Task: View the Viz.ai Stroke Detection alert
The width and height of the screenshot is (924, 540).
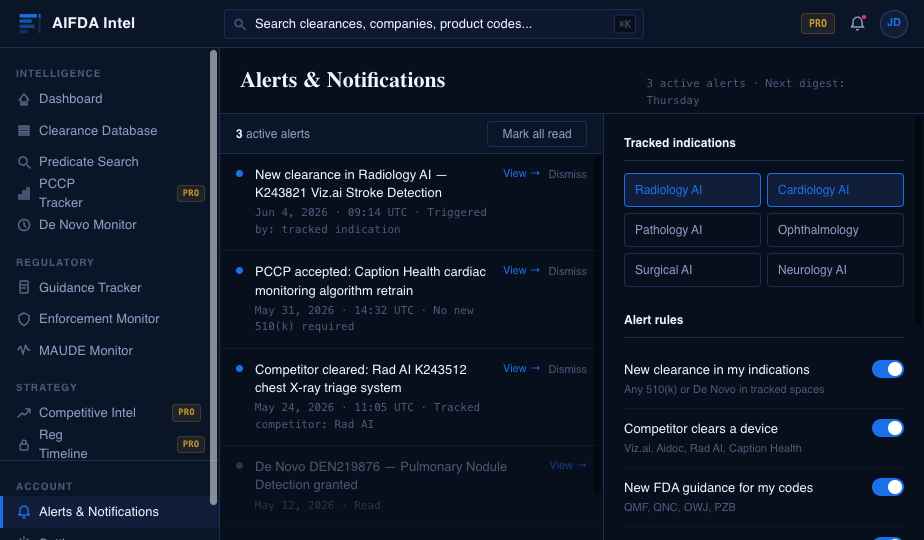Action: tap(521, 173)
